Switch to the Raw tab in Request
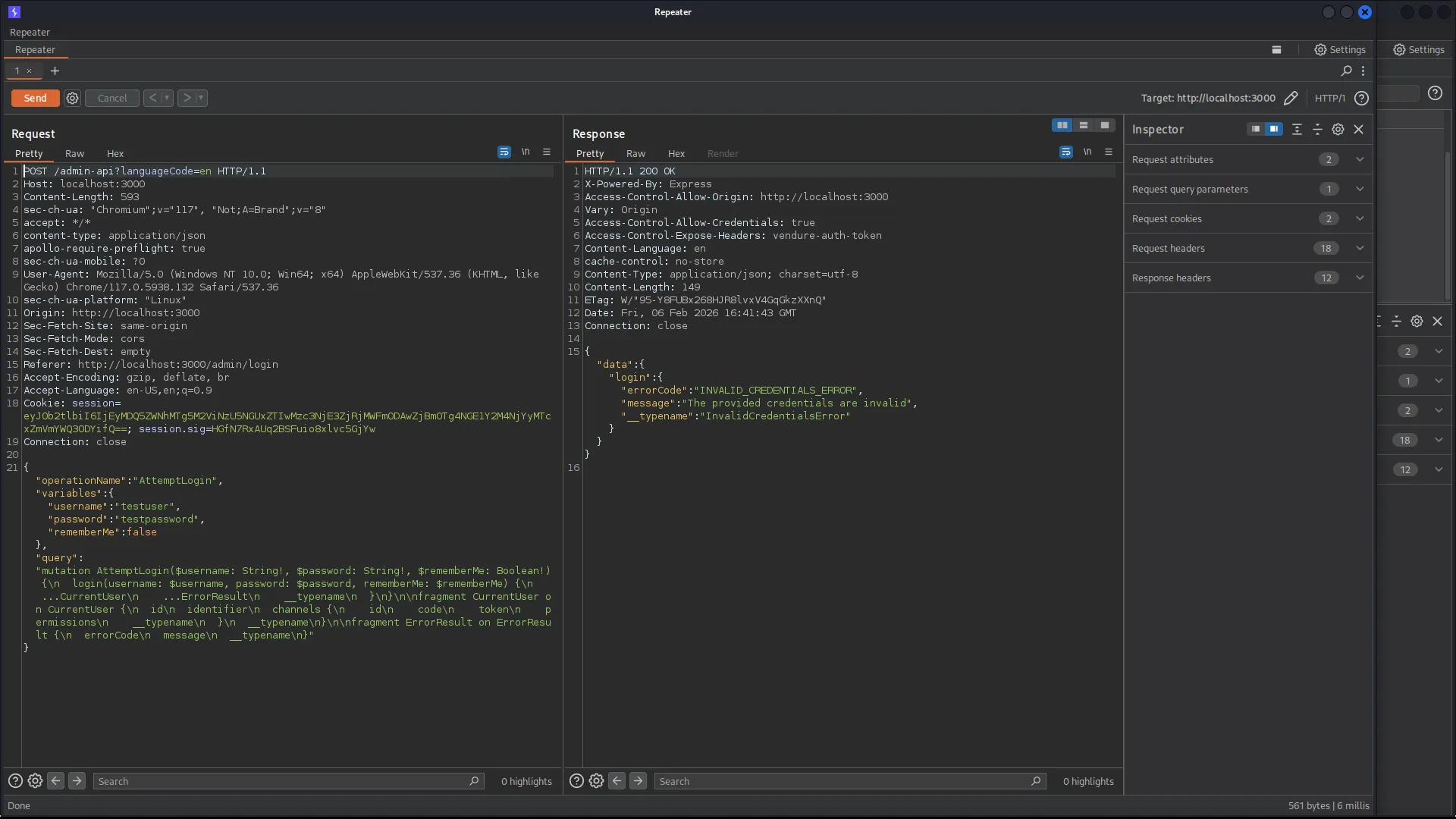 click(74, 153)
